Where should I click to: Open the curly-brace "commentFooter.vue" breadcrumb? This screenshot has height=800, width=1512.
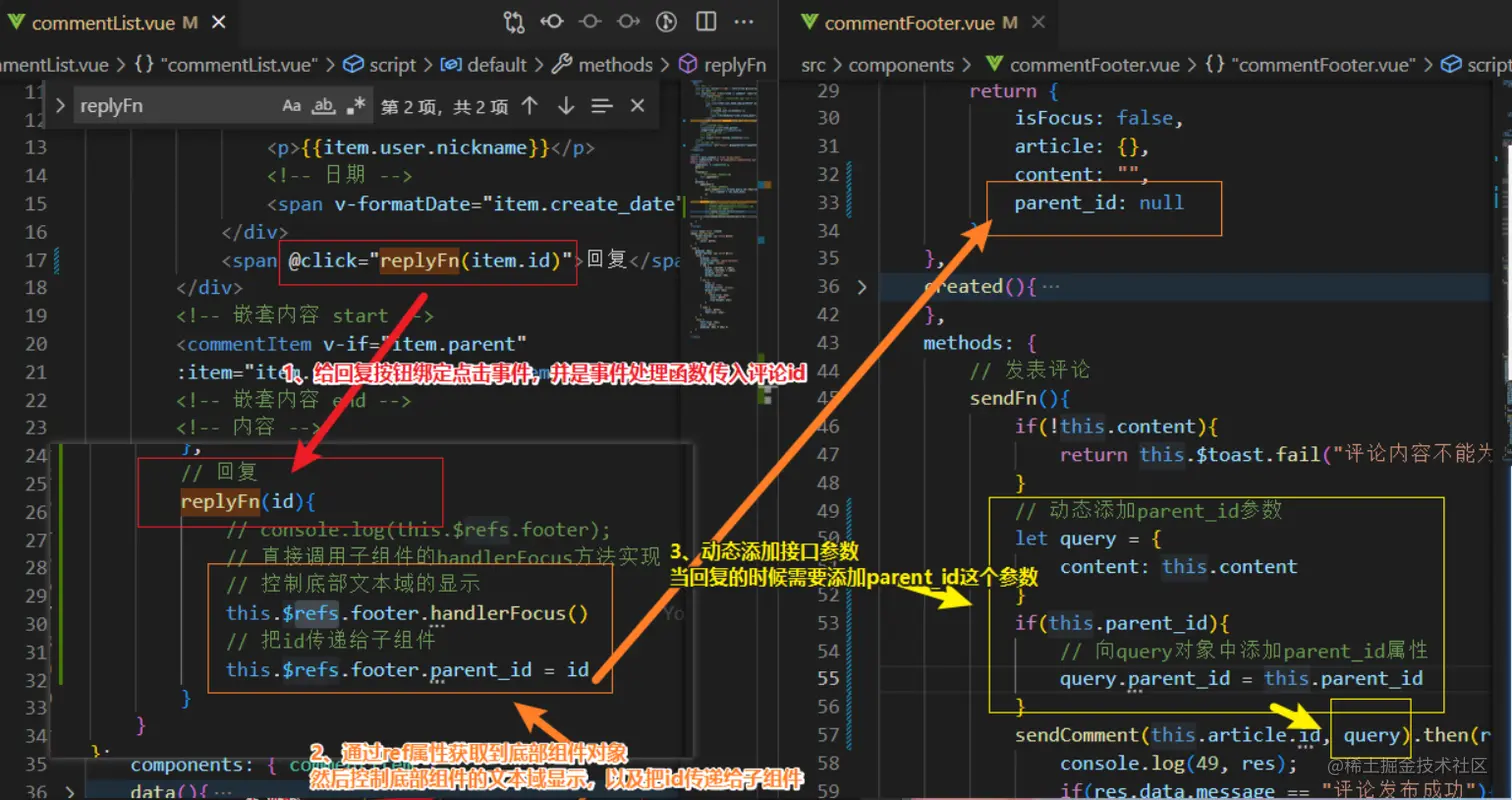(1311, 65)
